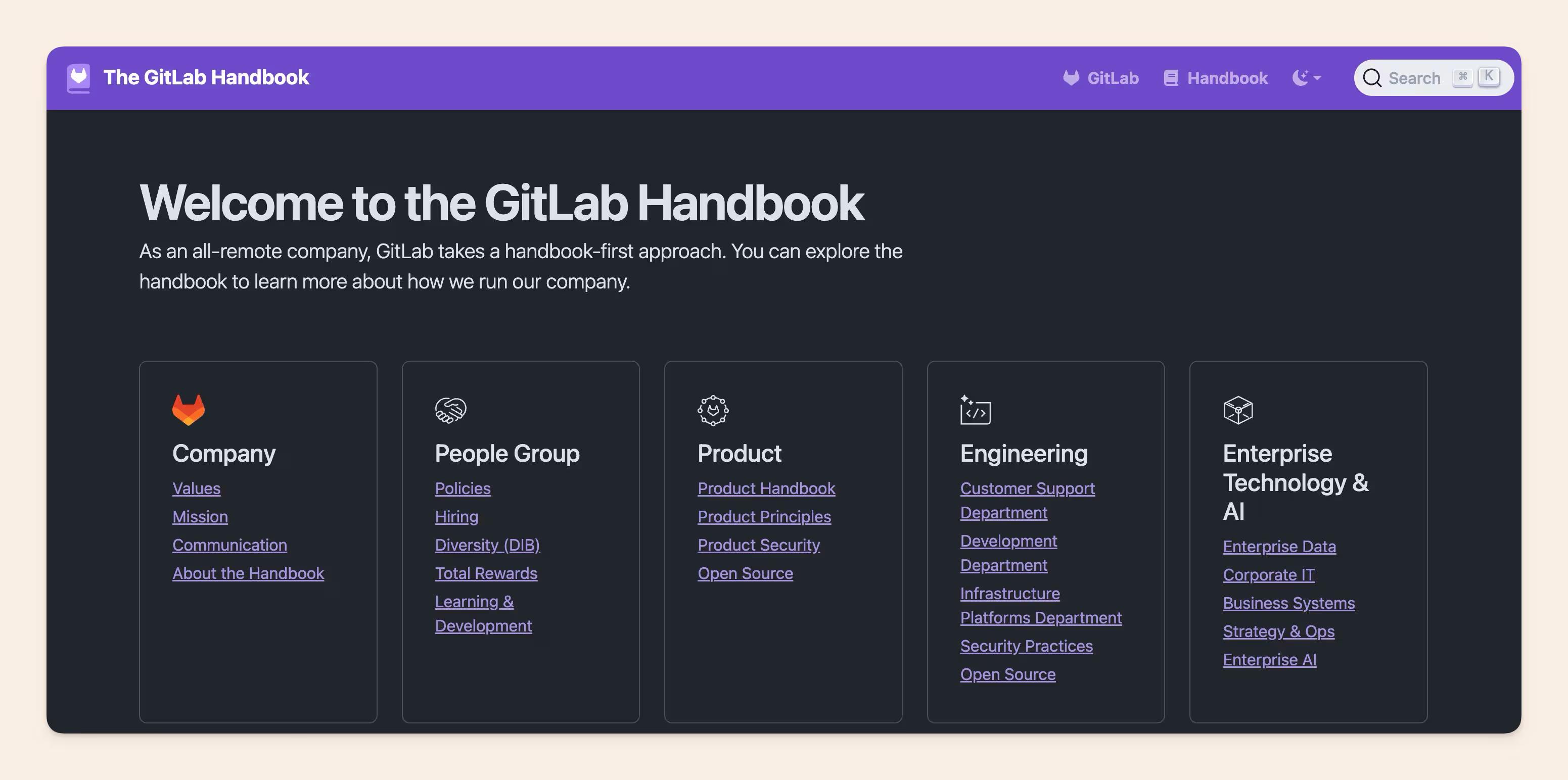Open Customer Support Department link

pyautogui.click(x=1028, y=501)
